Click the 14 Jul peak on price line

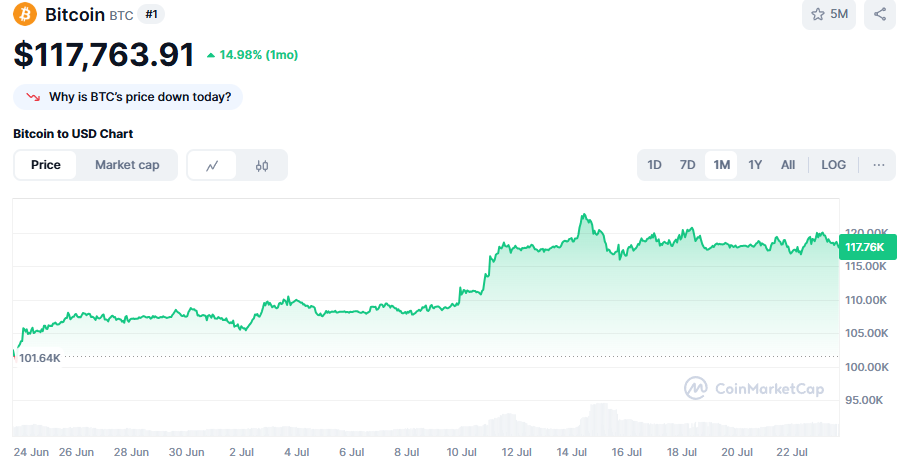coord(584,215)
